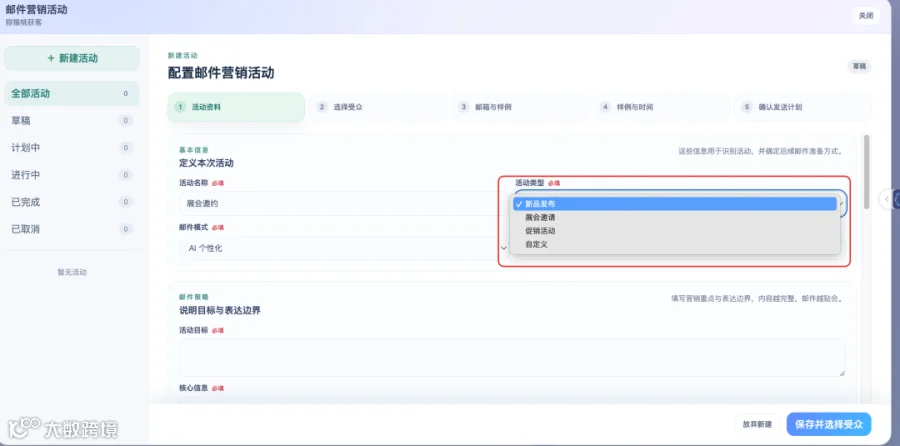Go to step 2 选择受众 tab
Screen dimensions: 900x446
[378, 107]
